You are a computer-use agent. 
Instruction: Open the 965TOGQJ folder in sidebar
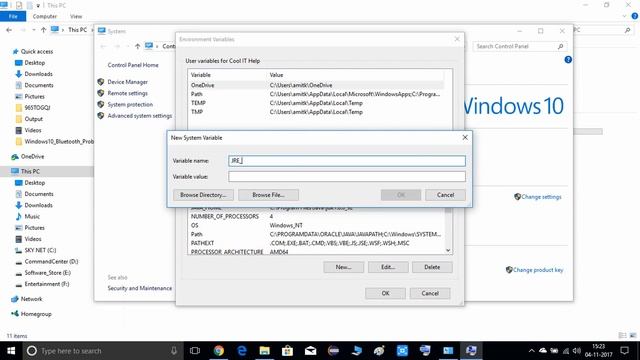point(37,108)
